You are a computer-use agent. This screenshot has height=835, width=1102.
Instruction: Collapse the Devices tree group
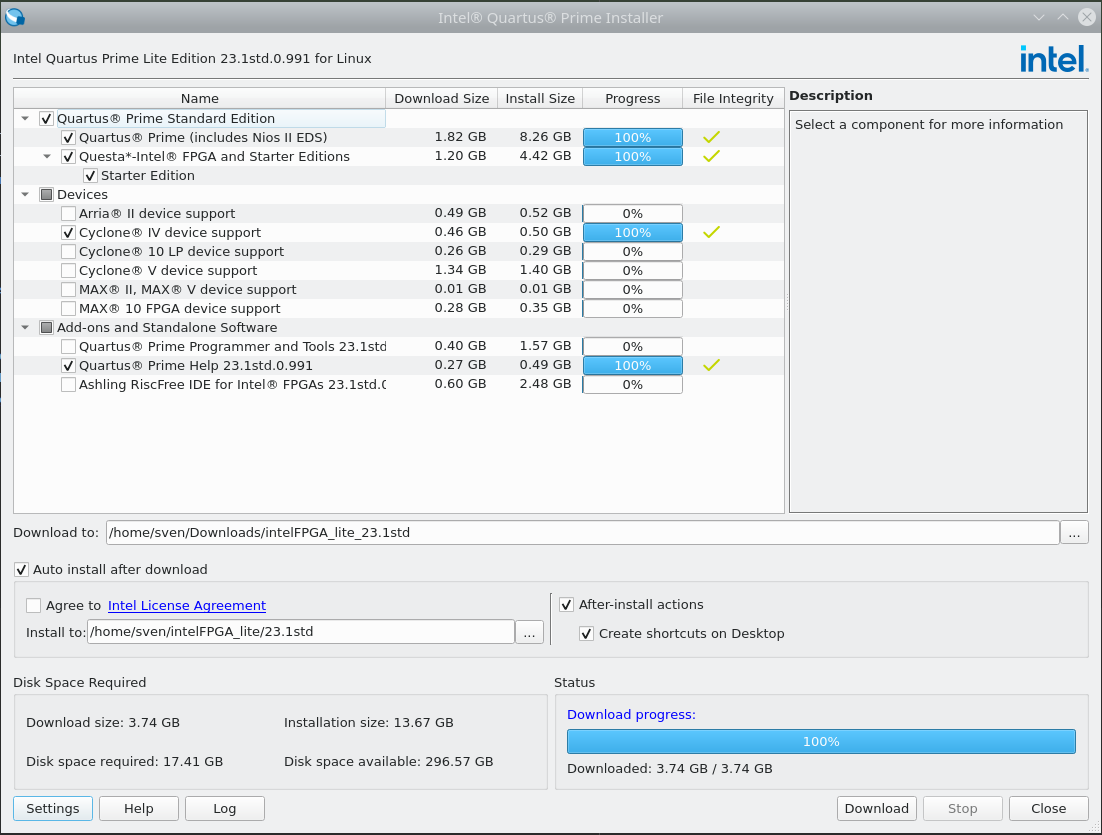(x=25, y=195)
